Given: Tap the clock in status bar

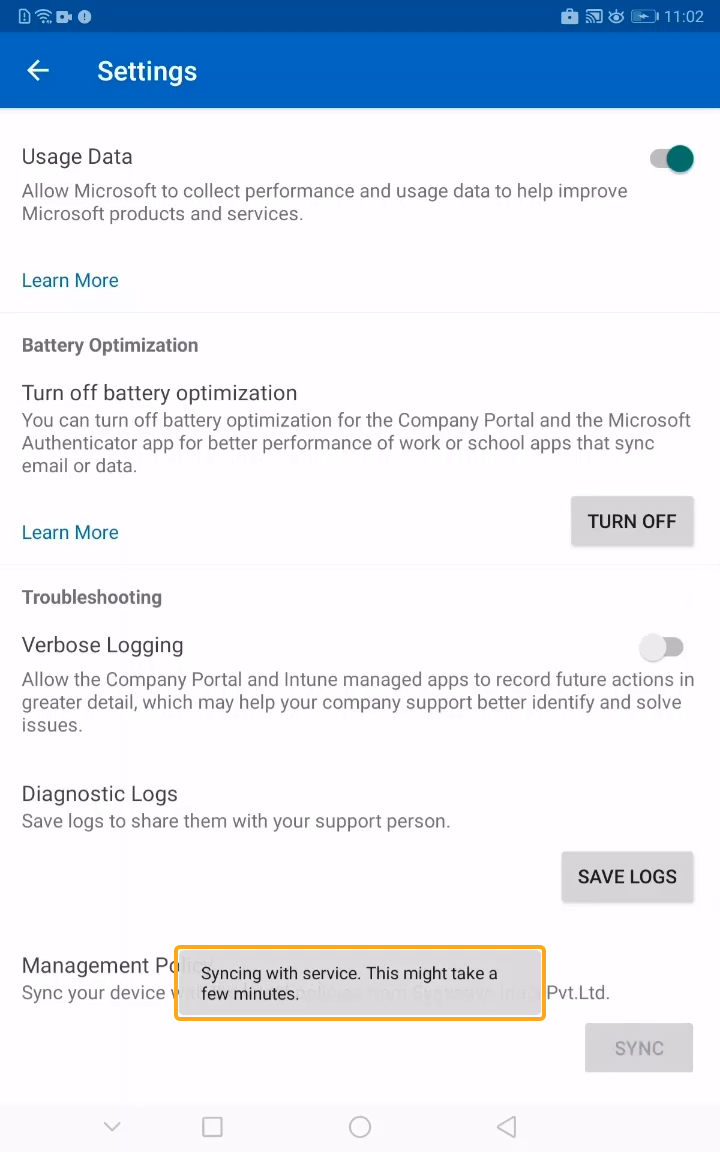Looking at the screenshot, I should tap(684, 16).
